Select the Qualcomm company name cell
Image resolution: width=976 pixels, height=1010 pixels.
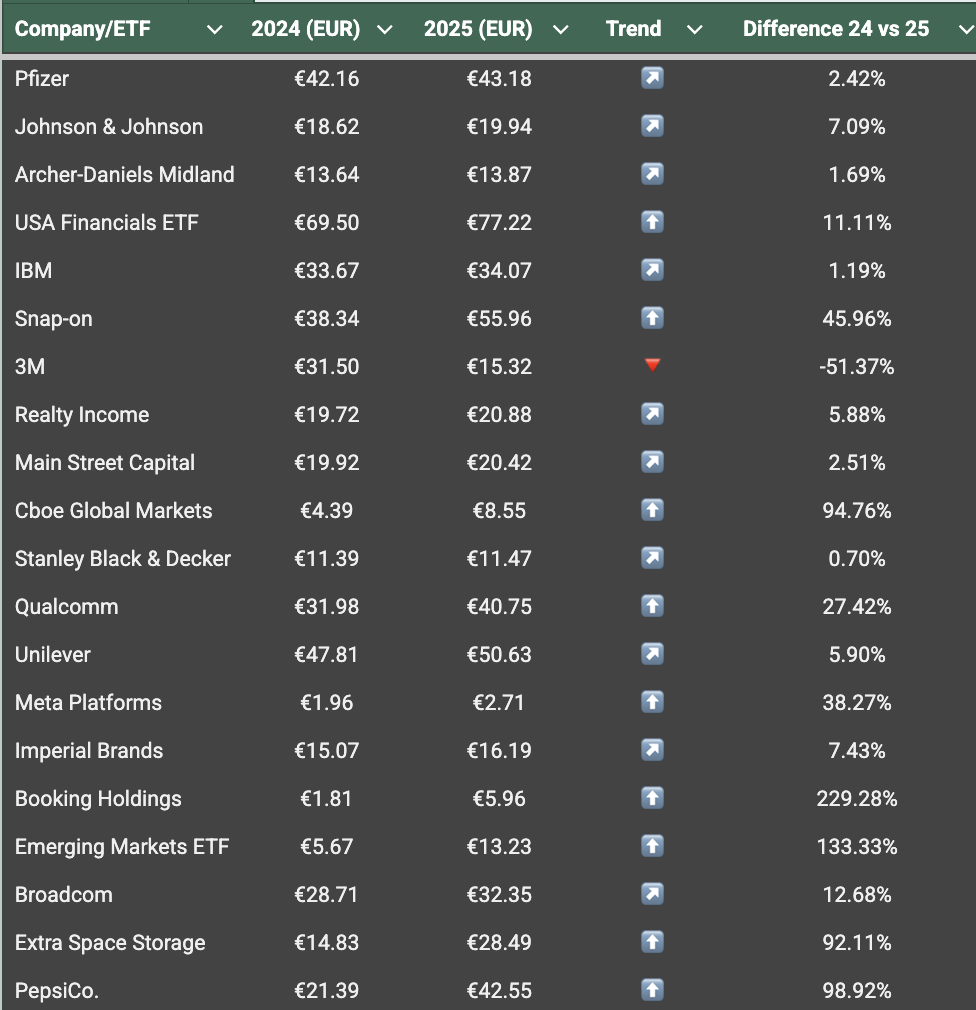(x=66, y=607)
